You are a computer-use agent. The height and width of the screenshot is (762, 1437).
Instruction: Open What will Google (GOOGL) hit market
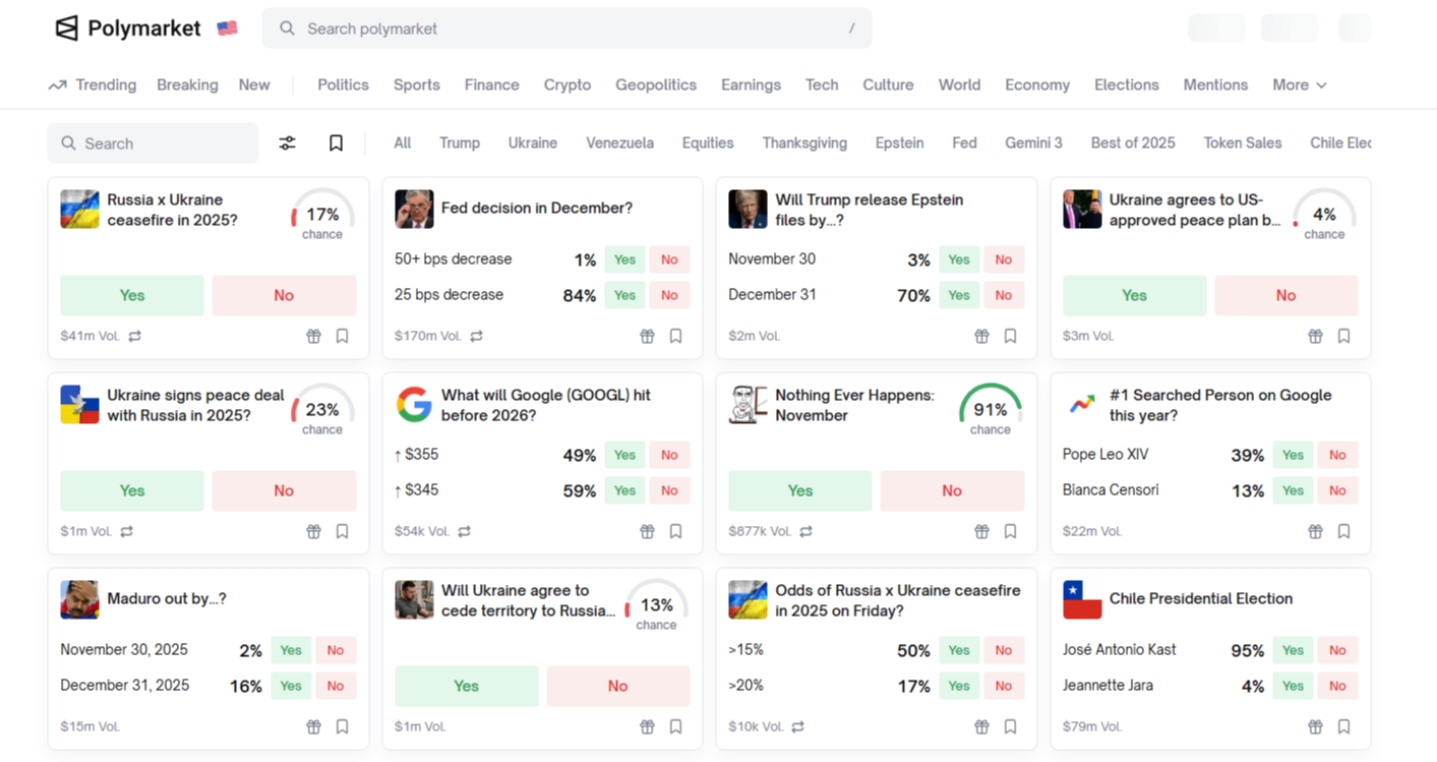click(546, 405)
